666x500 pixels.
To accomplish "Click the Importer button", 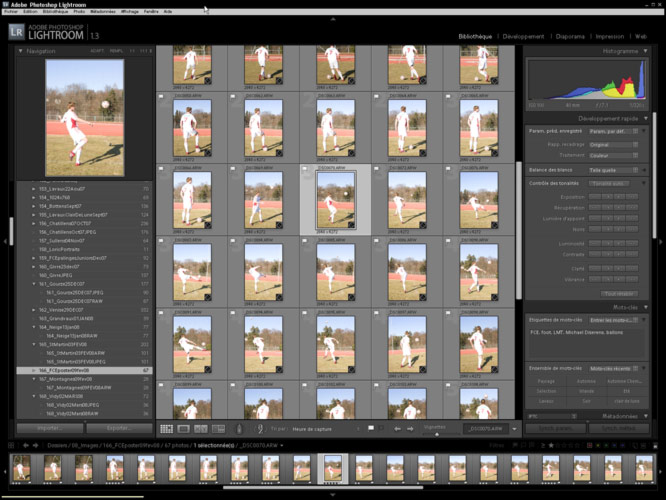I will pyautogui.click(x=48, y=427).
